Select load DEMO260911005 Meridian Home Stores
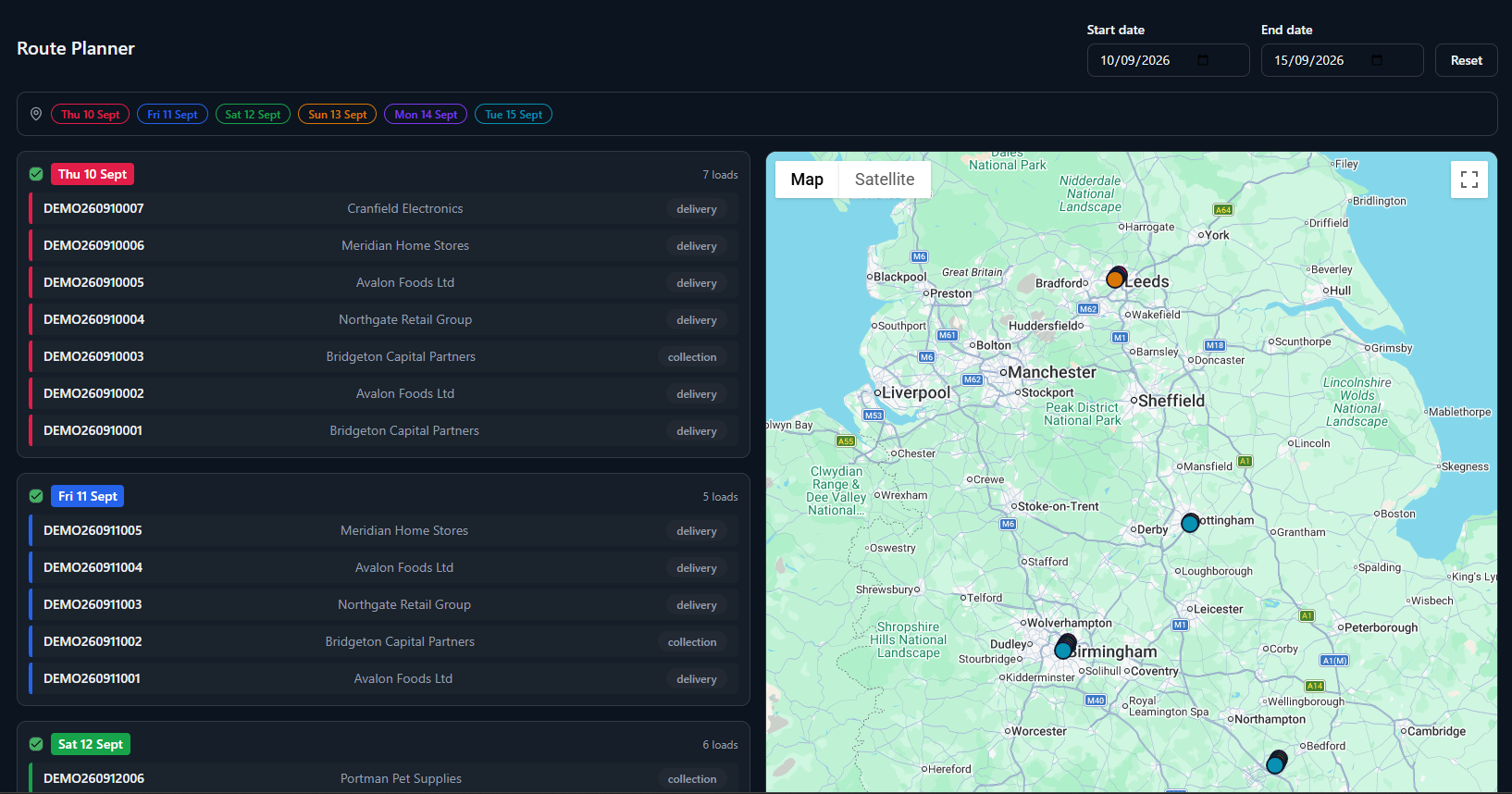The image size is (1512, 794). point(384,530)
